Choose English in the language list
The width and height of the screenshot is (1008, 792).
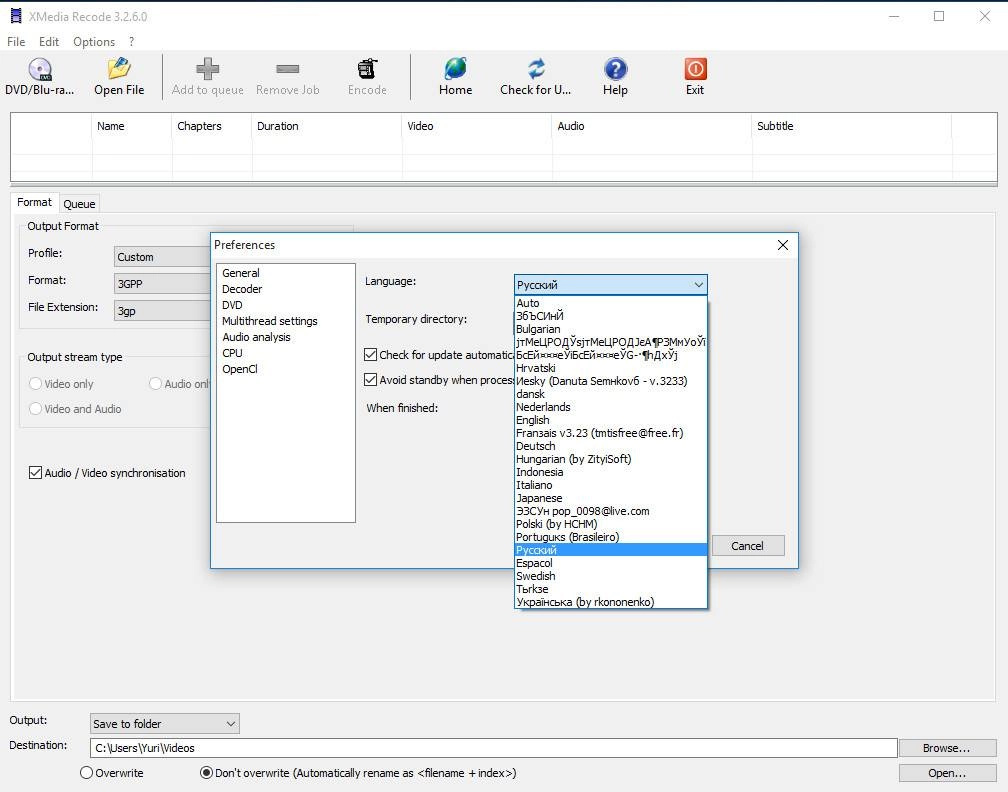pos(611,420)
